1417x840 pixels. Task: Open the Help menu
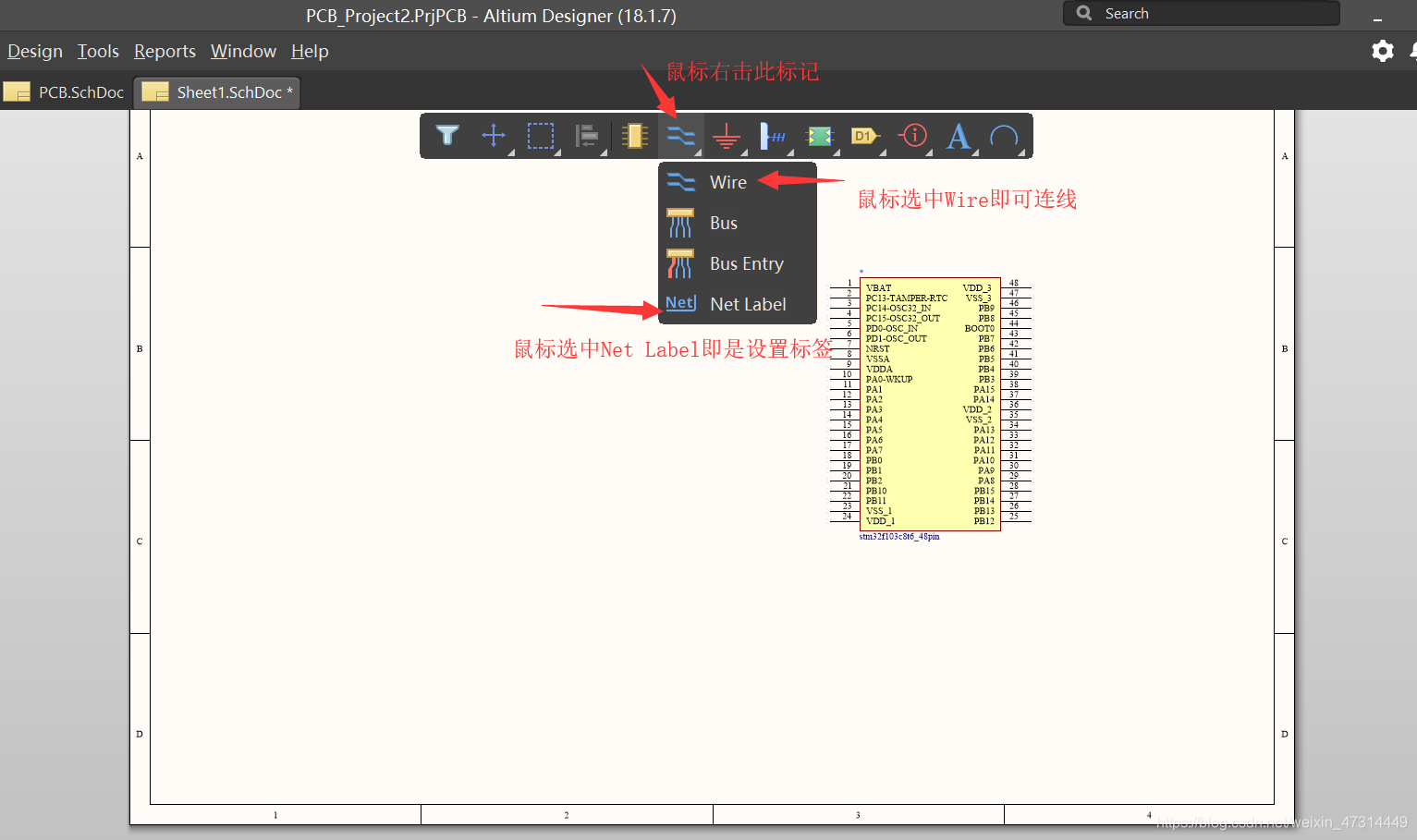(x=310, y=52)
